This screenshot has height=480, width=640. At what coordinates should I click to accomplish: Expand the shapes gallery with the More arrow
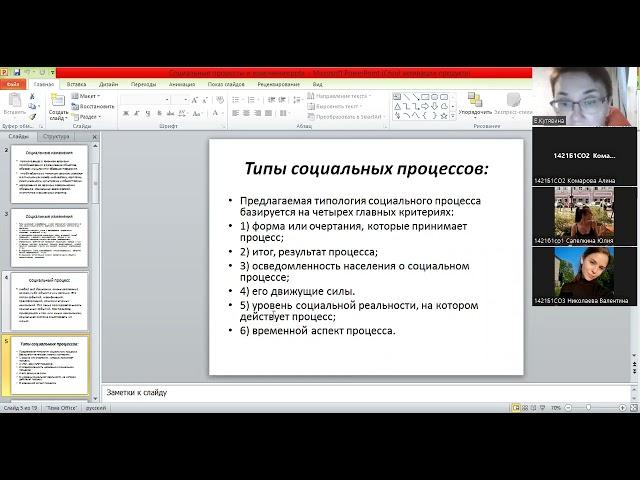tap(453, 117)
